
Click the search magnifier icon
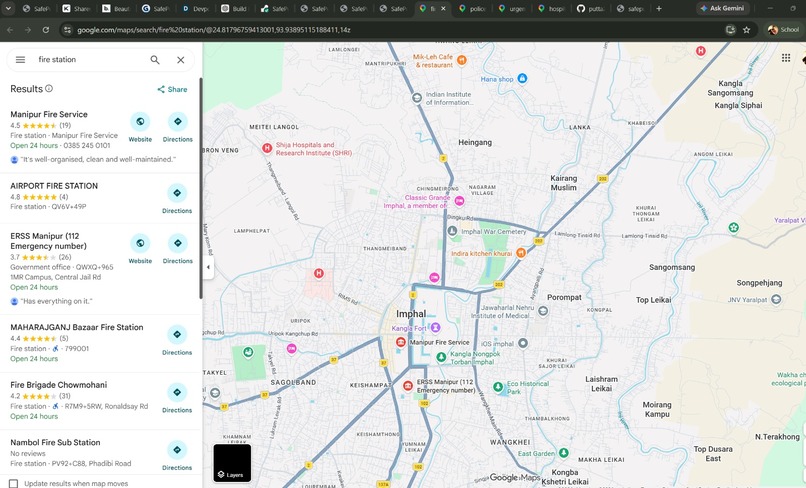click(x=155, y=60)
